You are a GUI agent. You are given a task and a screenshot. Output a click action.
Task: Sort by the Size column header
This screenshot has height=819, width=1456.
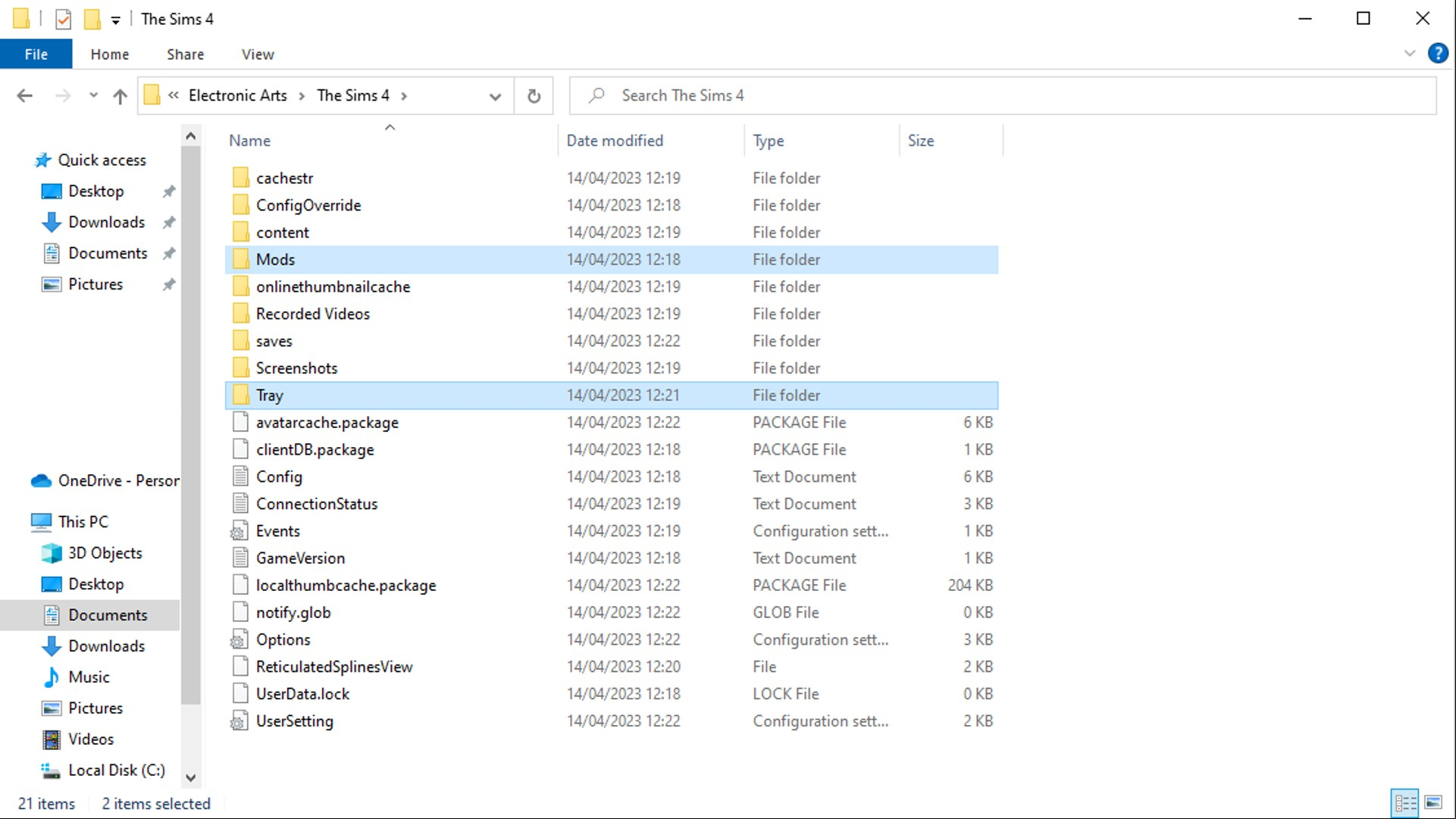pos(951,140)
